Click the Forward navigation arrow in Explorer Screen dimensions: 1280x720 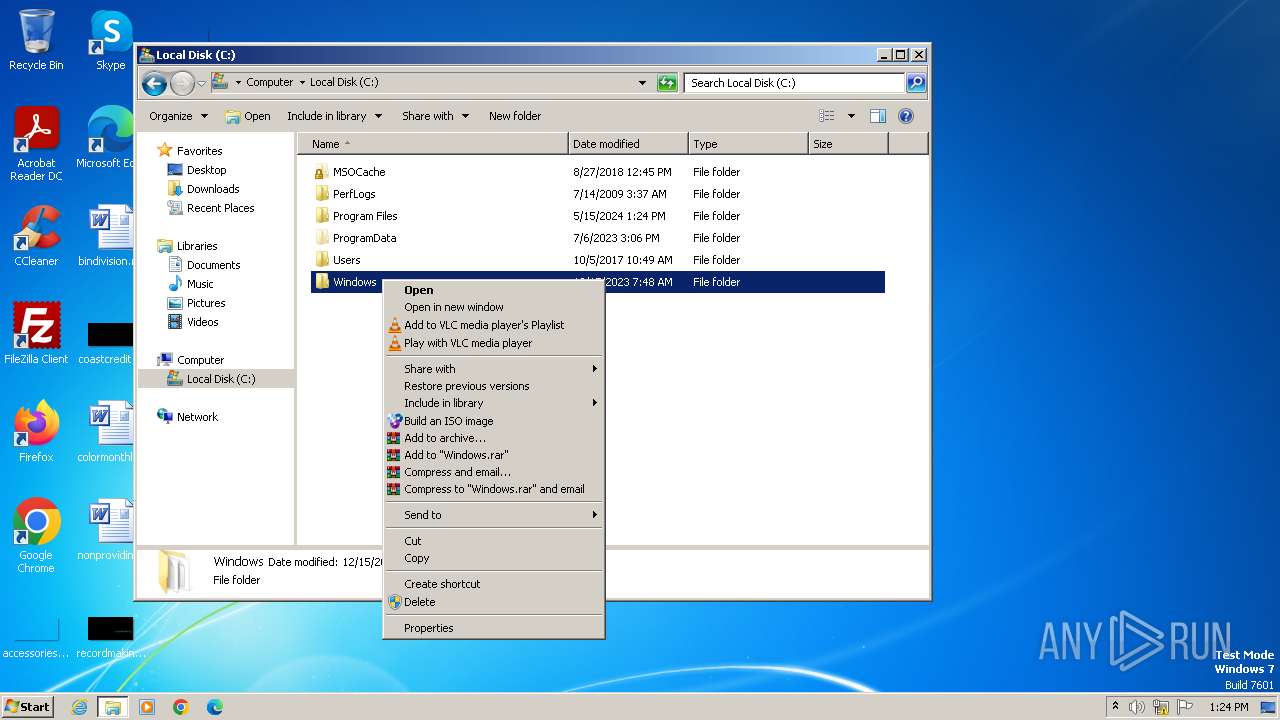[182, 83]
